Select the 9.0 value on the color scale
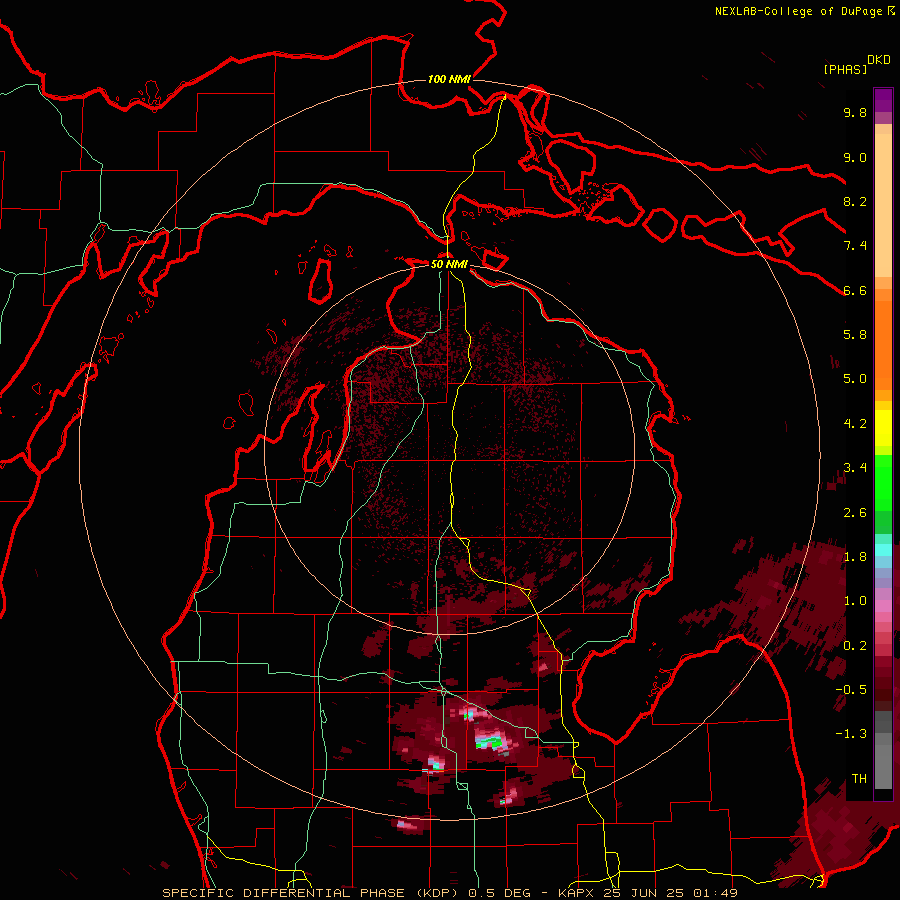The width and height of the screenshot is (900, 900). [x=855, y=157]
